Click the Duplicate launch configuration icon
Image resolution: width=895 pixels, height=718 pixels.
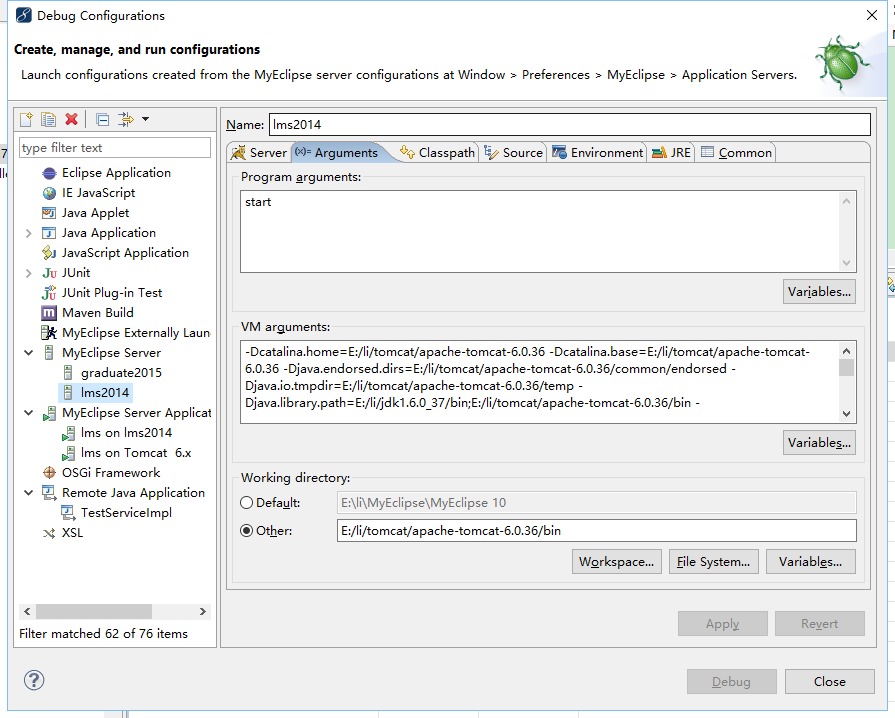click(49, 119)
